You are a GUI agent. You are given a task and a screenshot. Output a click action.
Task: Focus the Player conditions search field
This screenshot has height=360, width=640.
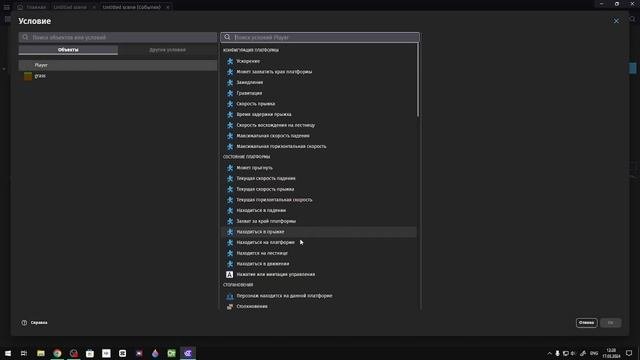click(320, 37)
